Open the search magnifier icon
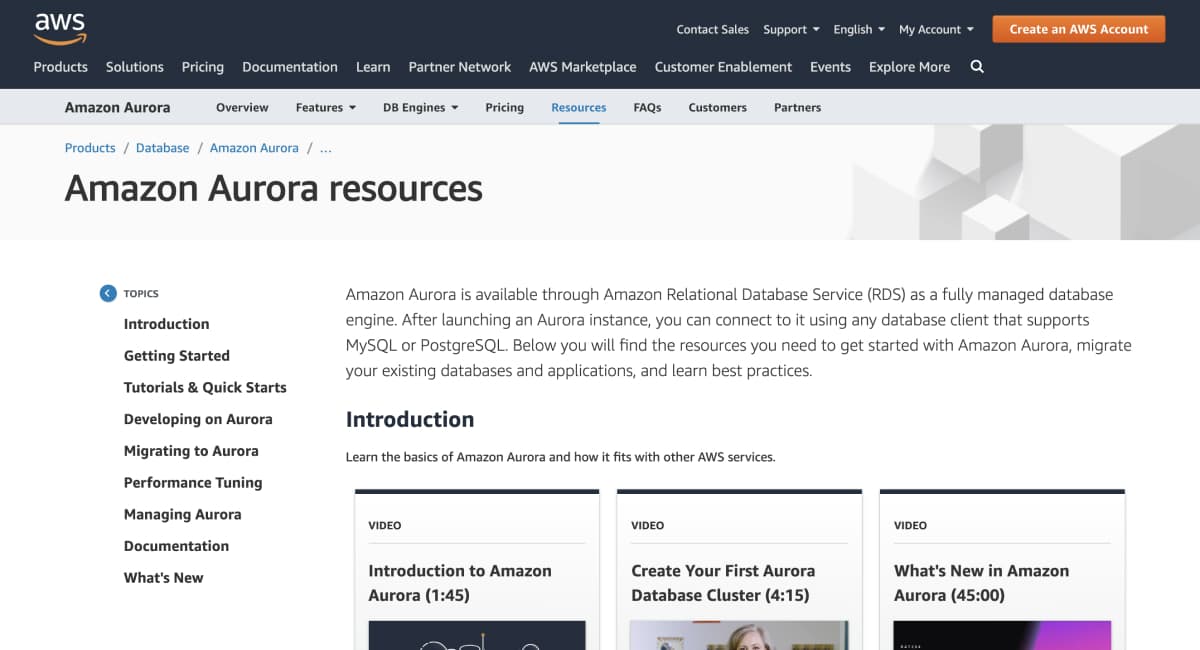 977,67
